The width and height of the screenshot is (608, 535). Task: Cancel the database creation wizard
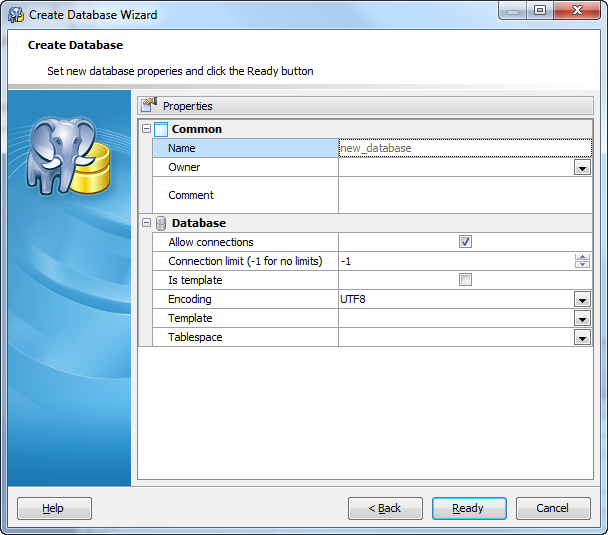[553, 508]
